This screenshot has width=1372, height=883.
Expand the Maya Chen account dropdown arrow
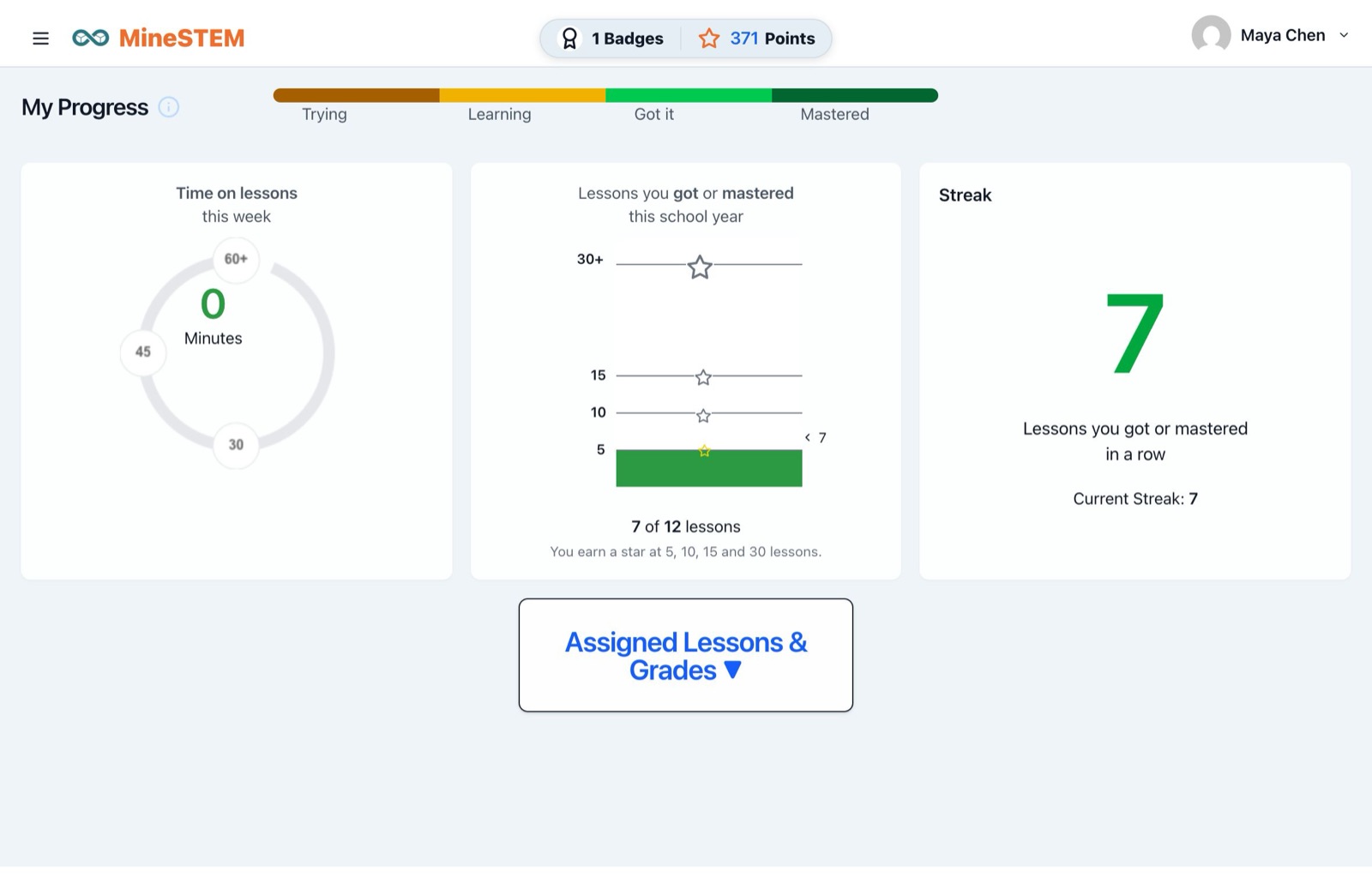[x=1344, y=35]
